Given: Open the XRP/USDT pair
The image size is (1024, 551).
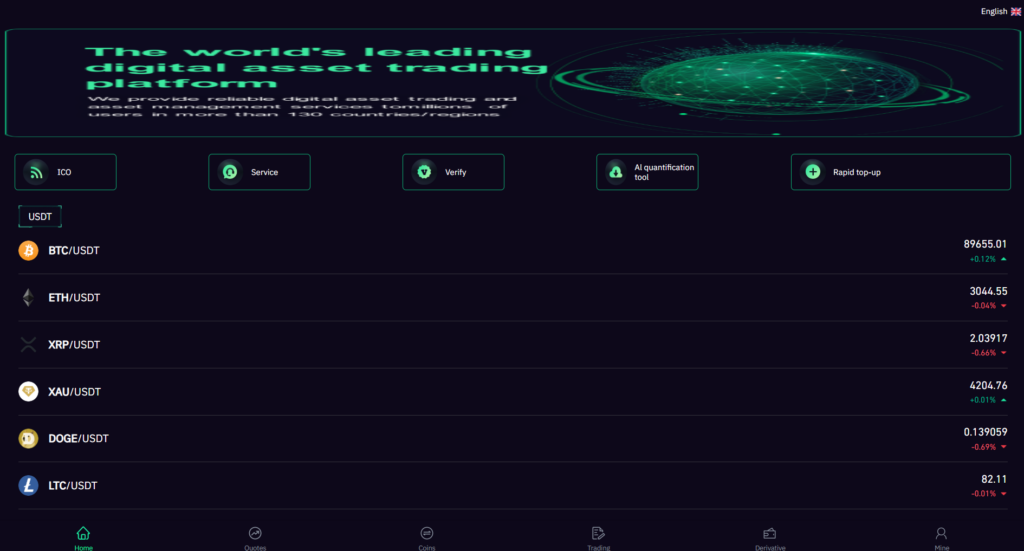Looking at the screenshot, I should pyautogui.click(x=512, y=345).
